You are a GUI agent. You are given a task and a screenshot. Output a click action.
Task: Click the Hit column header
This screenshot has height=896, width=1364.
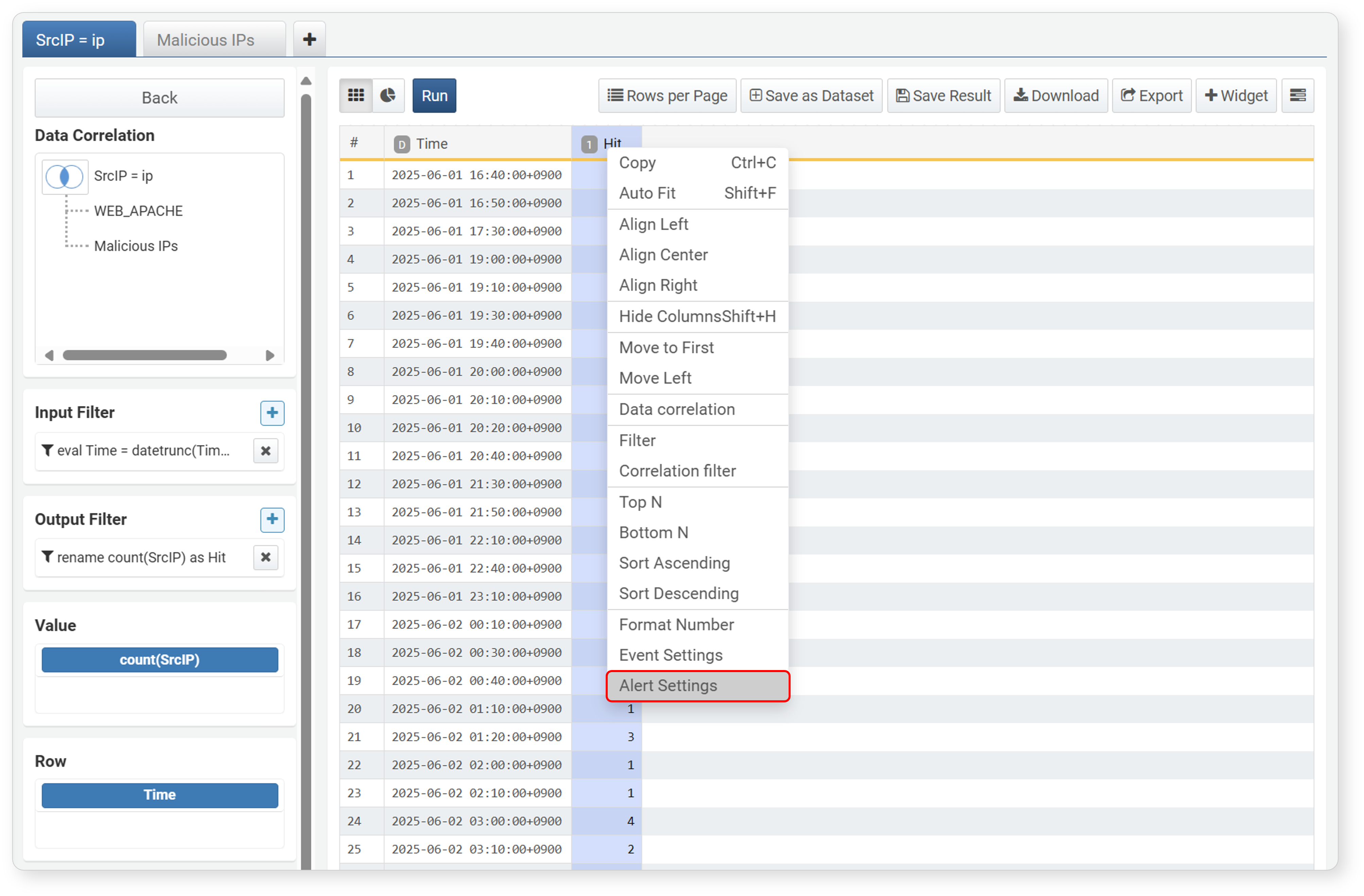click(606, 142)
